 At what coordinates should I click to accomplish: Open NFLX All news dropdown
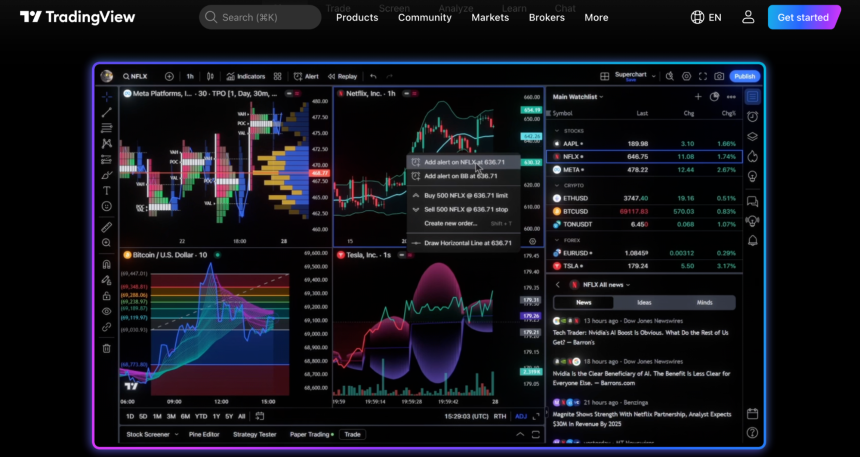pos(607,285)
